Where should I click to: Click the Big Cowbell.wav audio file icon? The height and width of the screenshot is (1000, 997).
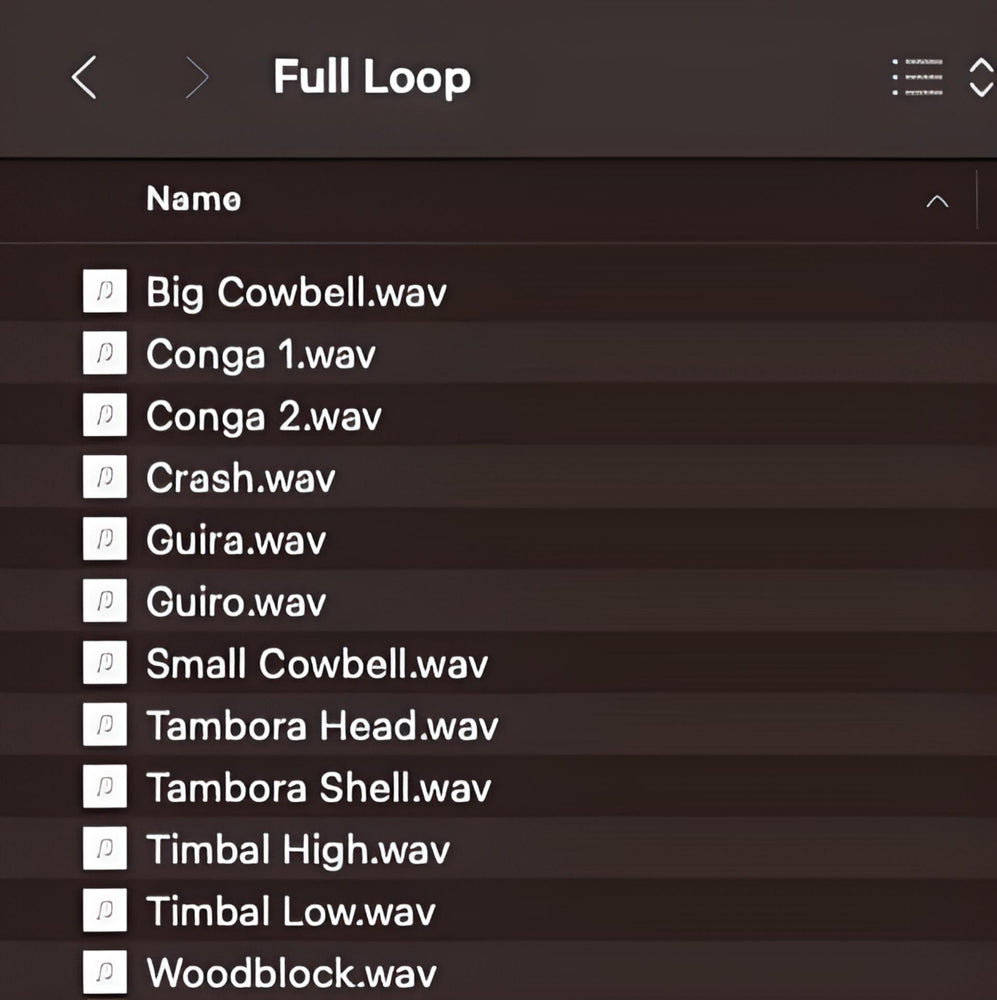[105, 292]
